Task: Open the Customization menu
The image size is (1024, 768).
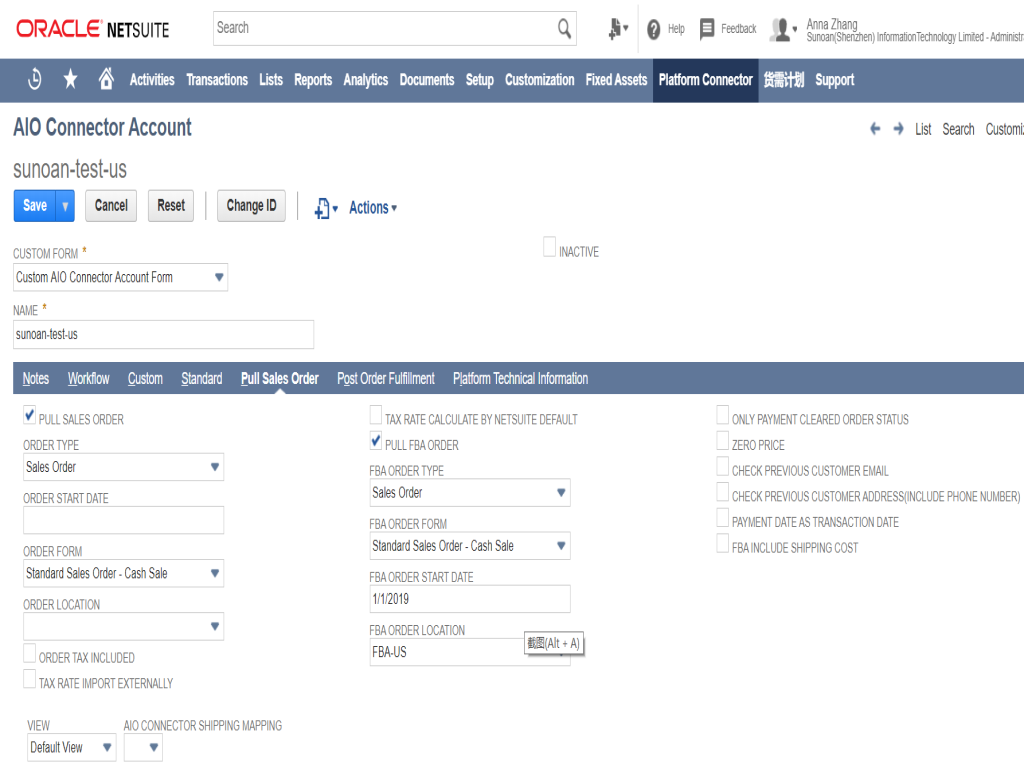Action: coord(539,80)
